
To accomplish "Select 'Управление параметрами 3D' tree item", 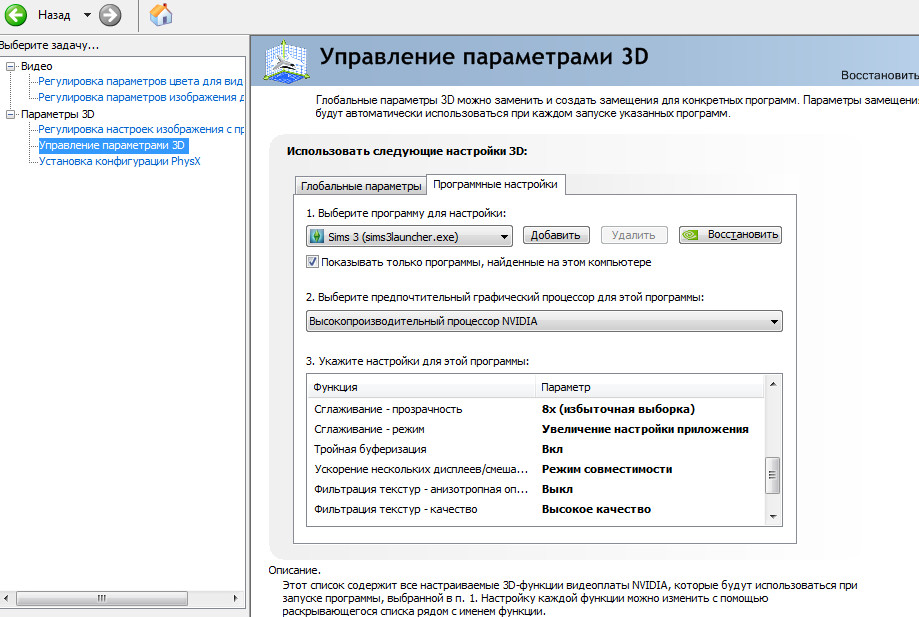I will coord(112,145).
